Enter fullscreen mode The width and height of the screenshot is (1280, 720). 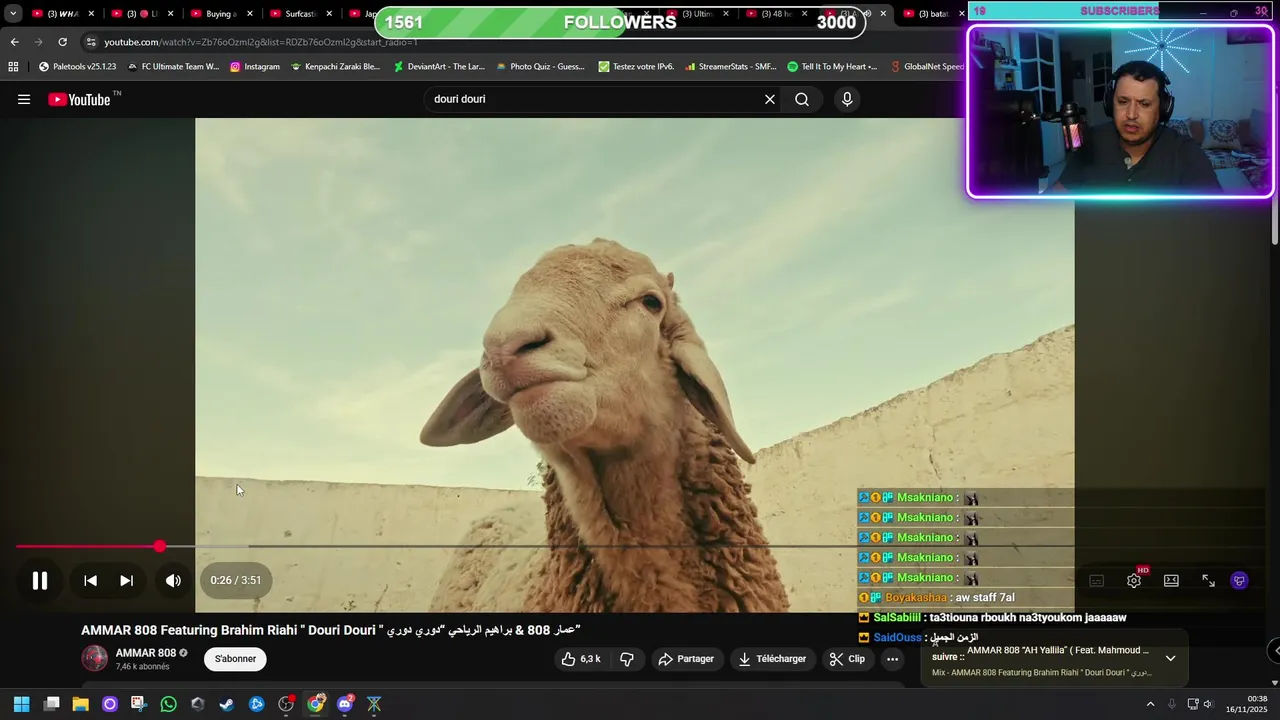[x=1208, y=580]
